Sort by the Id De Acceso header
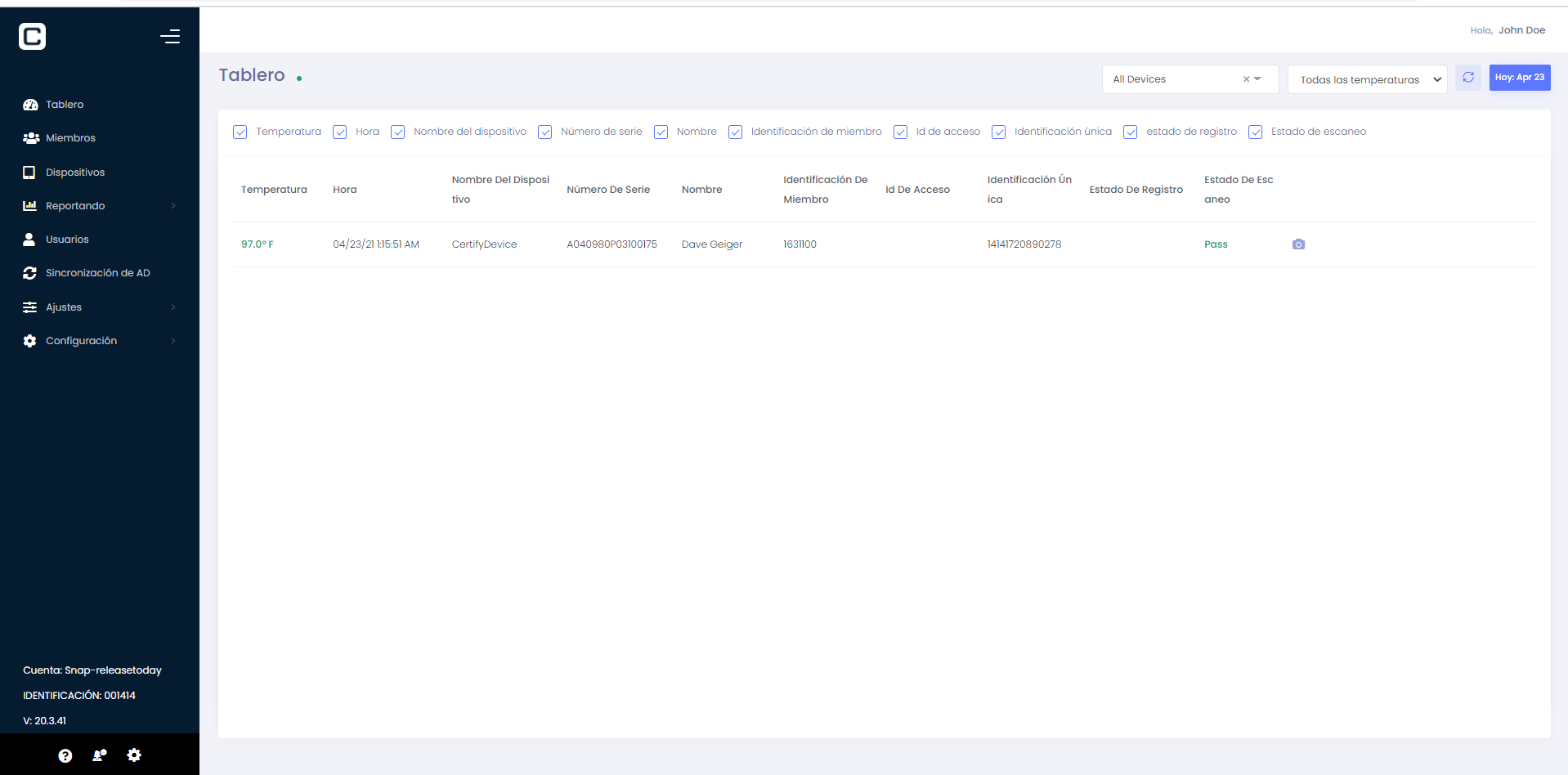Viewport: 1568px width, 775px height. click(917, 190)
